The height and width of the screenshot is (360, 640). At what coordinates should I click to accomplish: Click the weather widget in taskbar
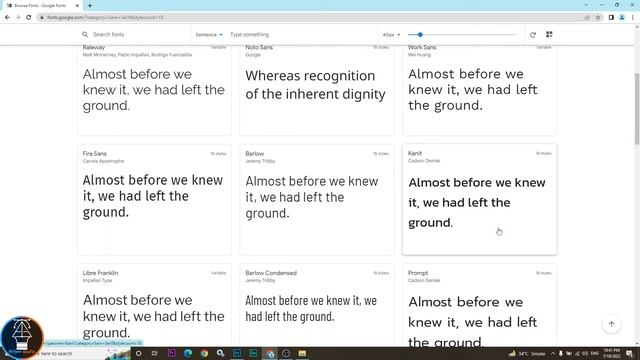(527, 353)
